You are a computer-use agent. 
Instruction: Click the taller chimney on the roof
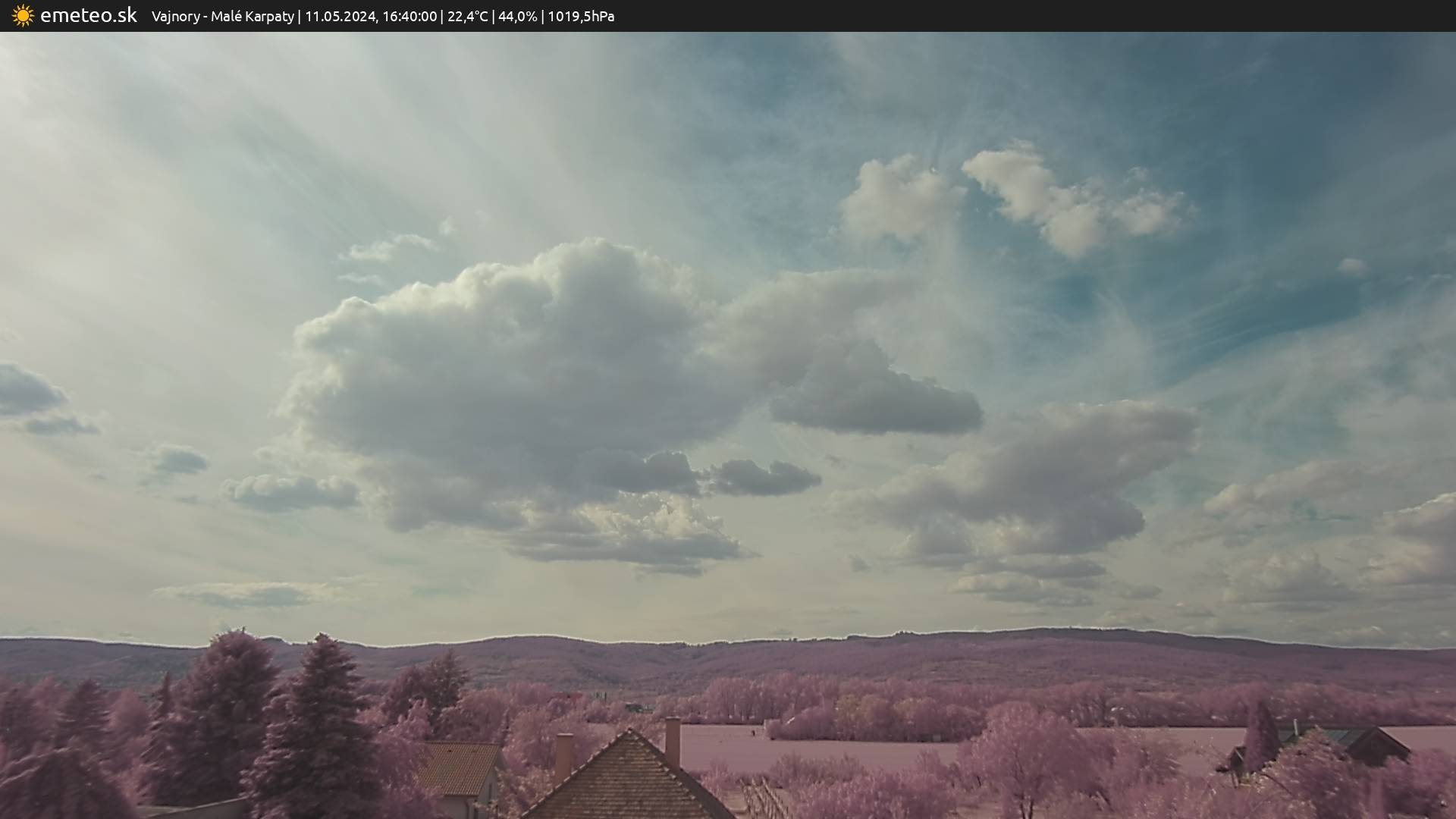(x=673, y=742)
